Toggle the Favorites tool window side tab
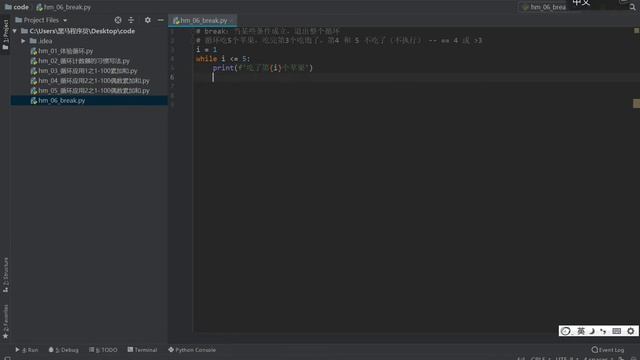640x360 pixels. coord(5,322)
